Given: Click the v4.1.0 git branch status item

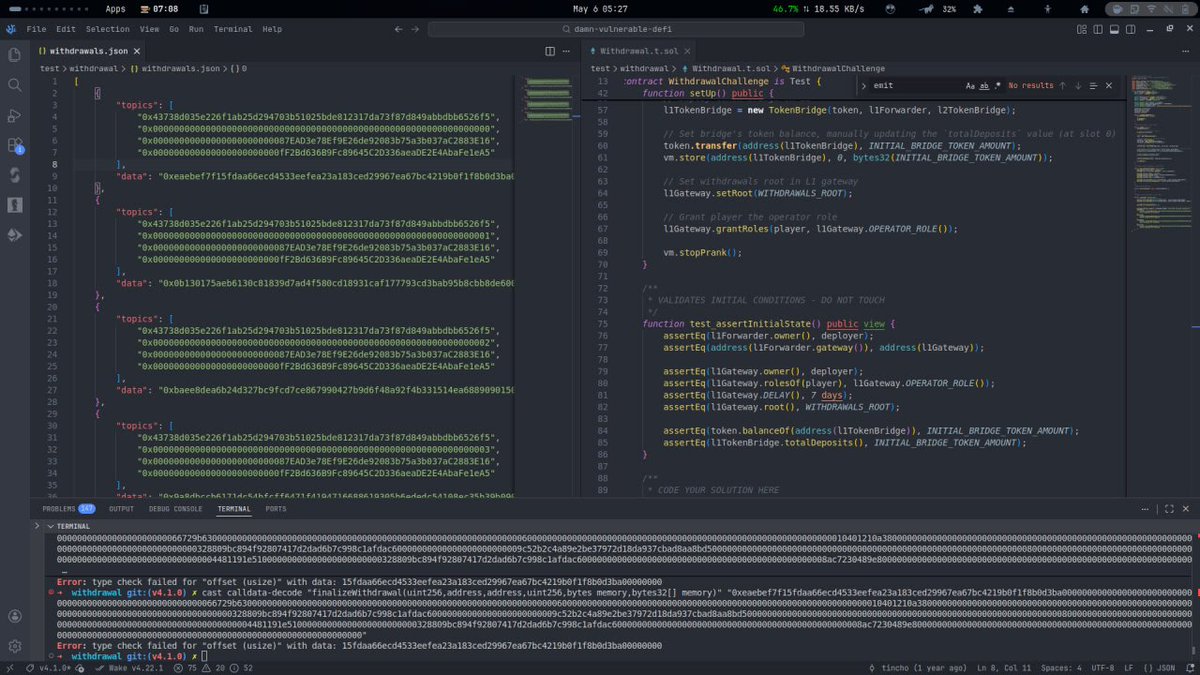Looking at the screenshot, I should [47, 668].
